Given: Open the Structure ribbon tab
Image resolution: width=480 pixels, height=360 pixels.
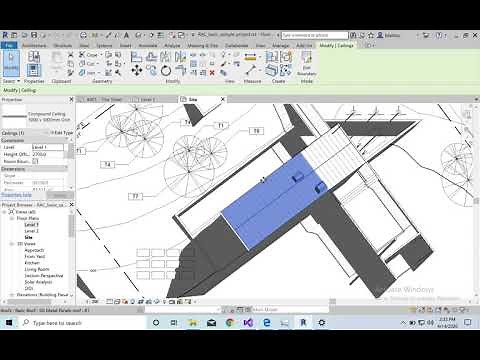Looking at the screenshot, I should 63,45.
